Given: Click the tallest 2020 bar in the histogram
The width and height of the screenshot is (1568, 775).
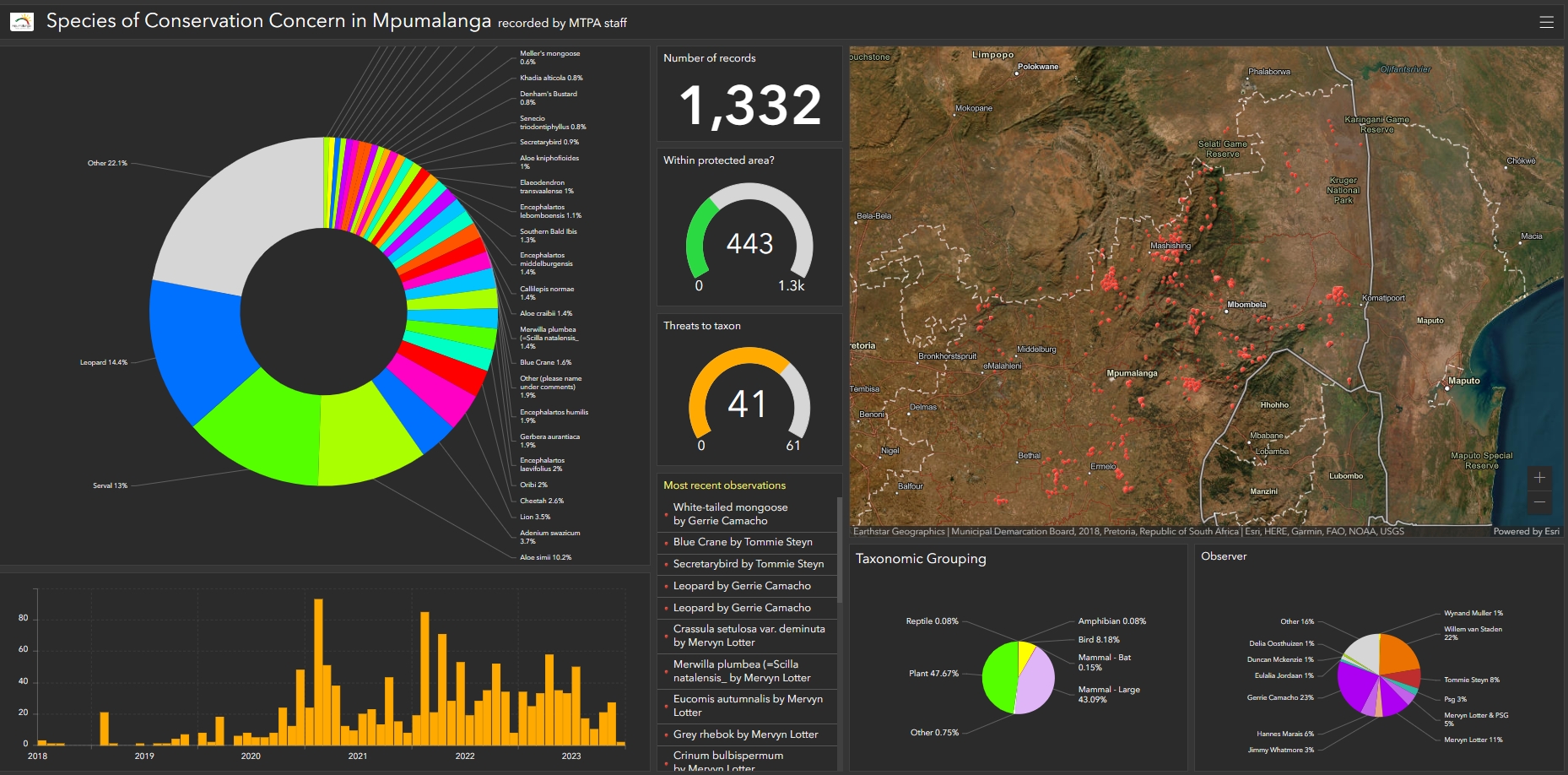Looking at the screenshot, I should point(319,667).
